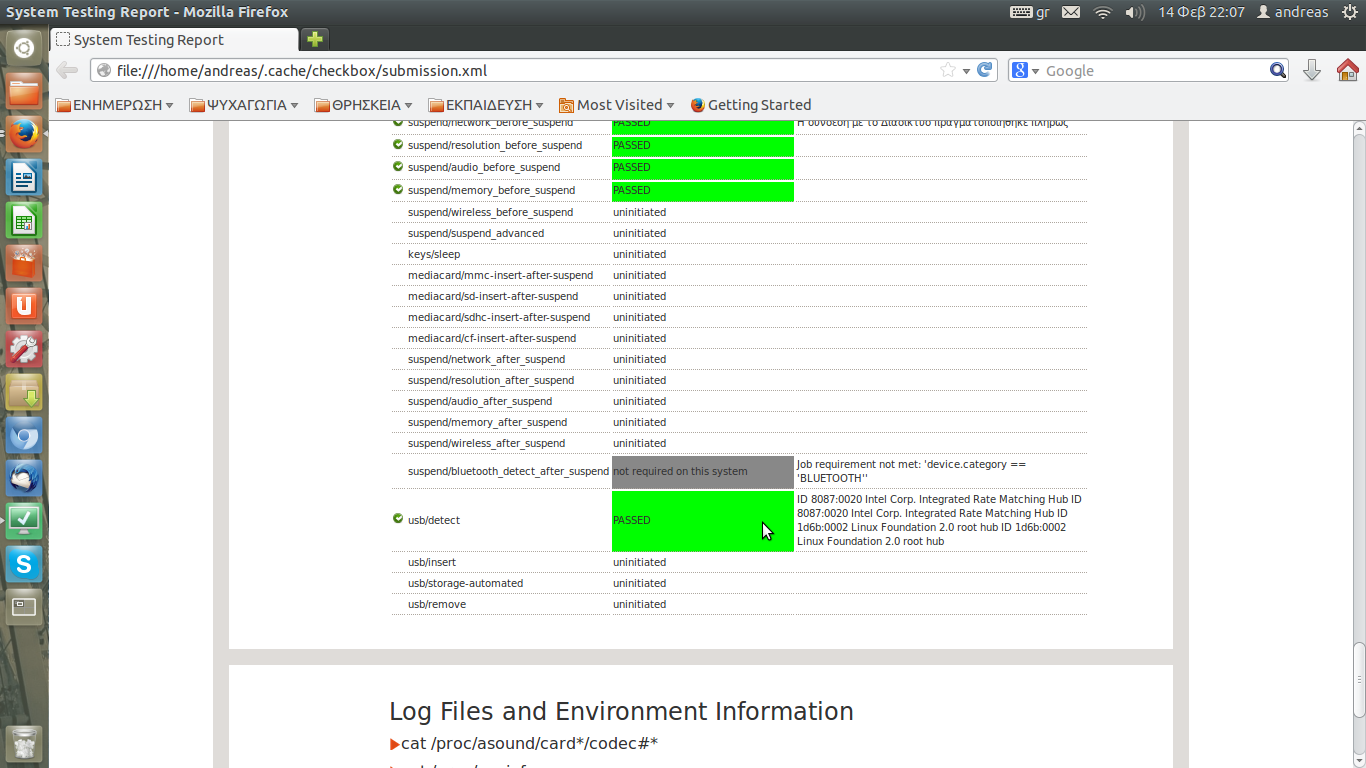
Task: Bookmark this page with the star icon
Action: pyautogui.click(x=947, y=70)
